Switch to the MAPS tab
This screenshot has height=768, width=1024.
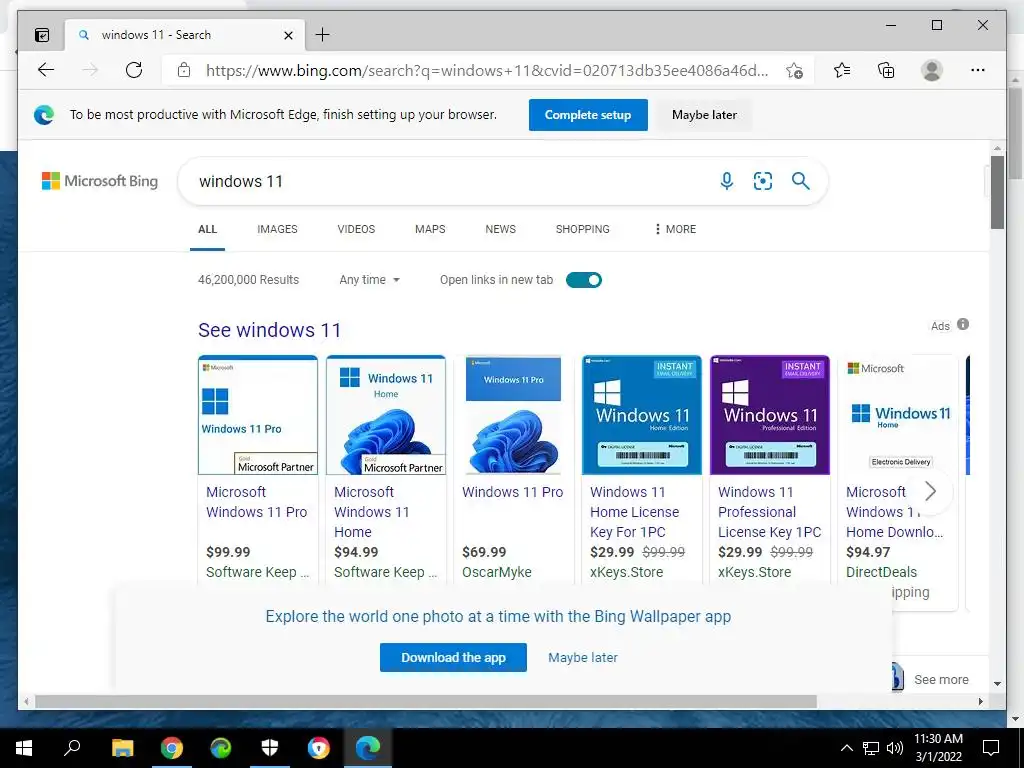430,229
